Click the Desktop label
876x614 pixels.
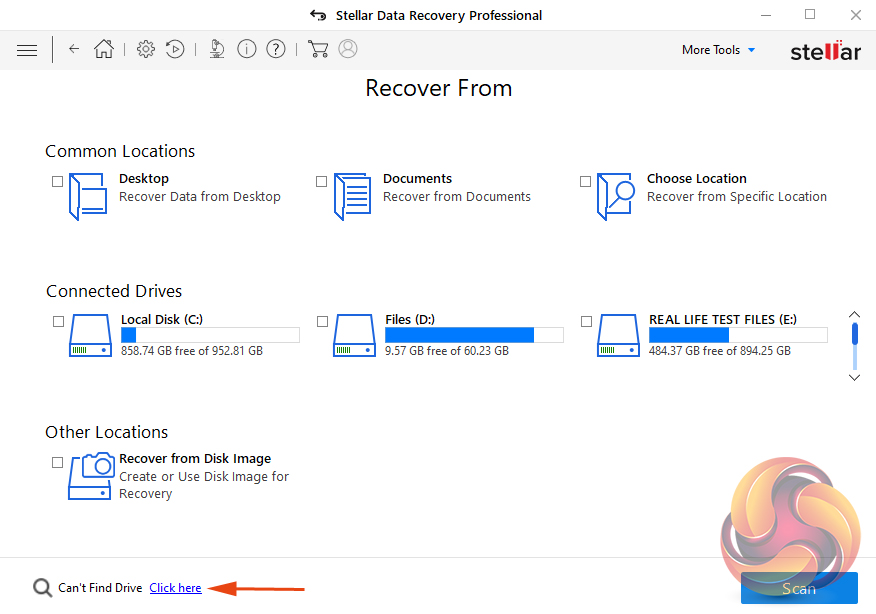[144, 179]
